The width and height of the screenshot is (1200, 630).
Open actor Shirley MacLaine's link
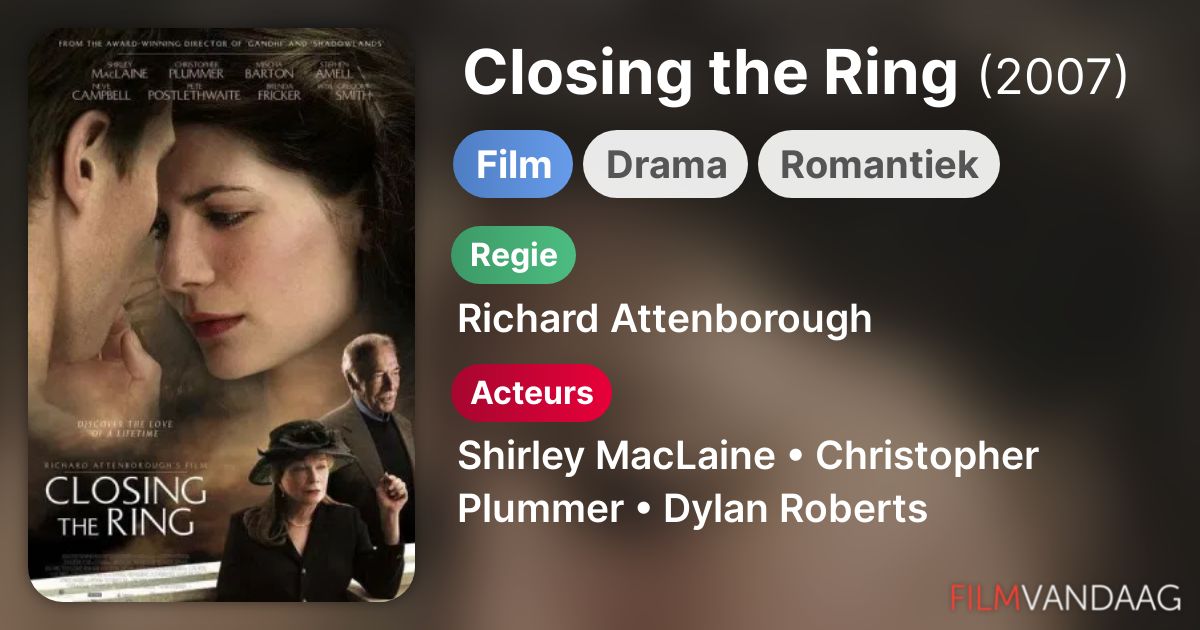616,456
